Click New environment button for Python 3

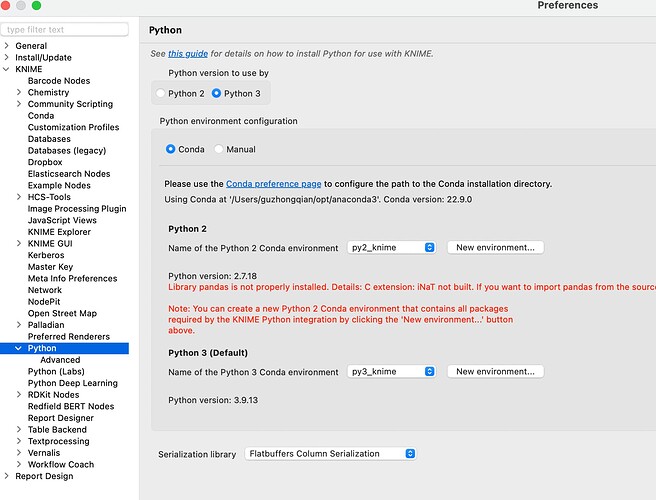click(x=495, y=371)
